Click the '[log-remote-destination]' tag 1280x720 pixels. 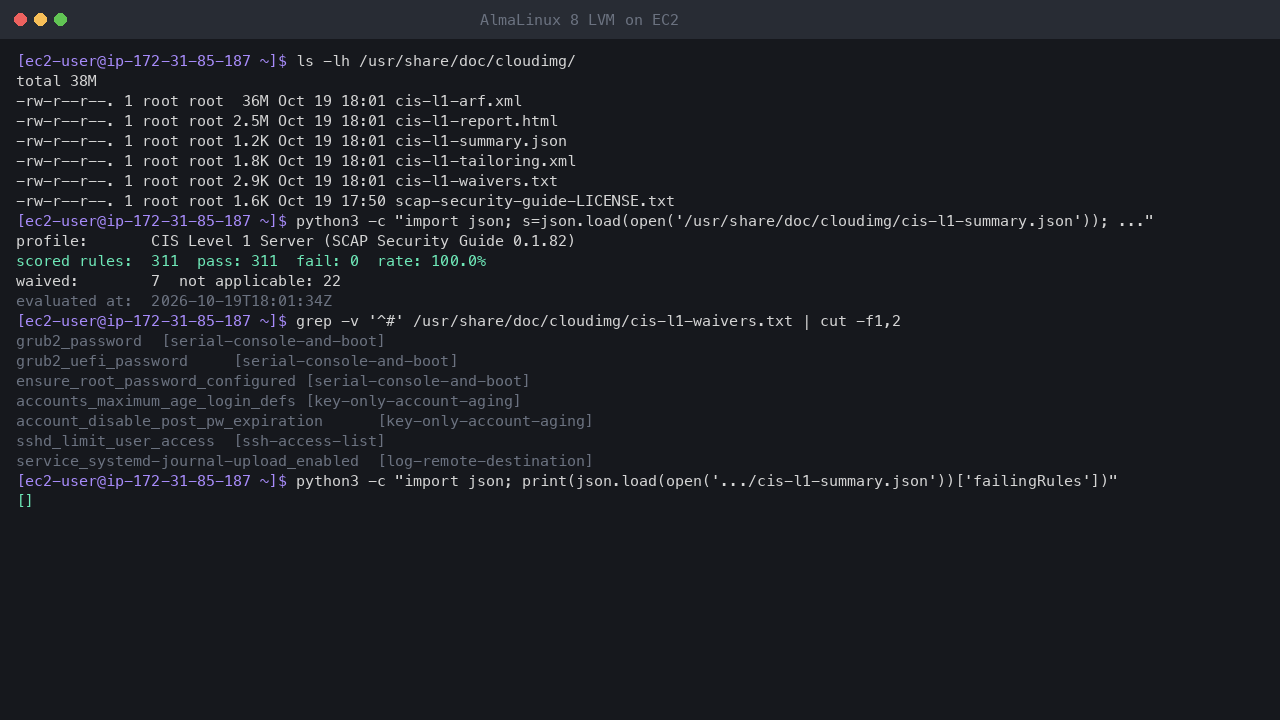pyautogui.click(x=485, y=461)
